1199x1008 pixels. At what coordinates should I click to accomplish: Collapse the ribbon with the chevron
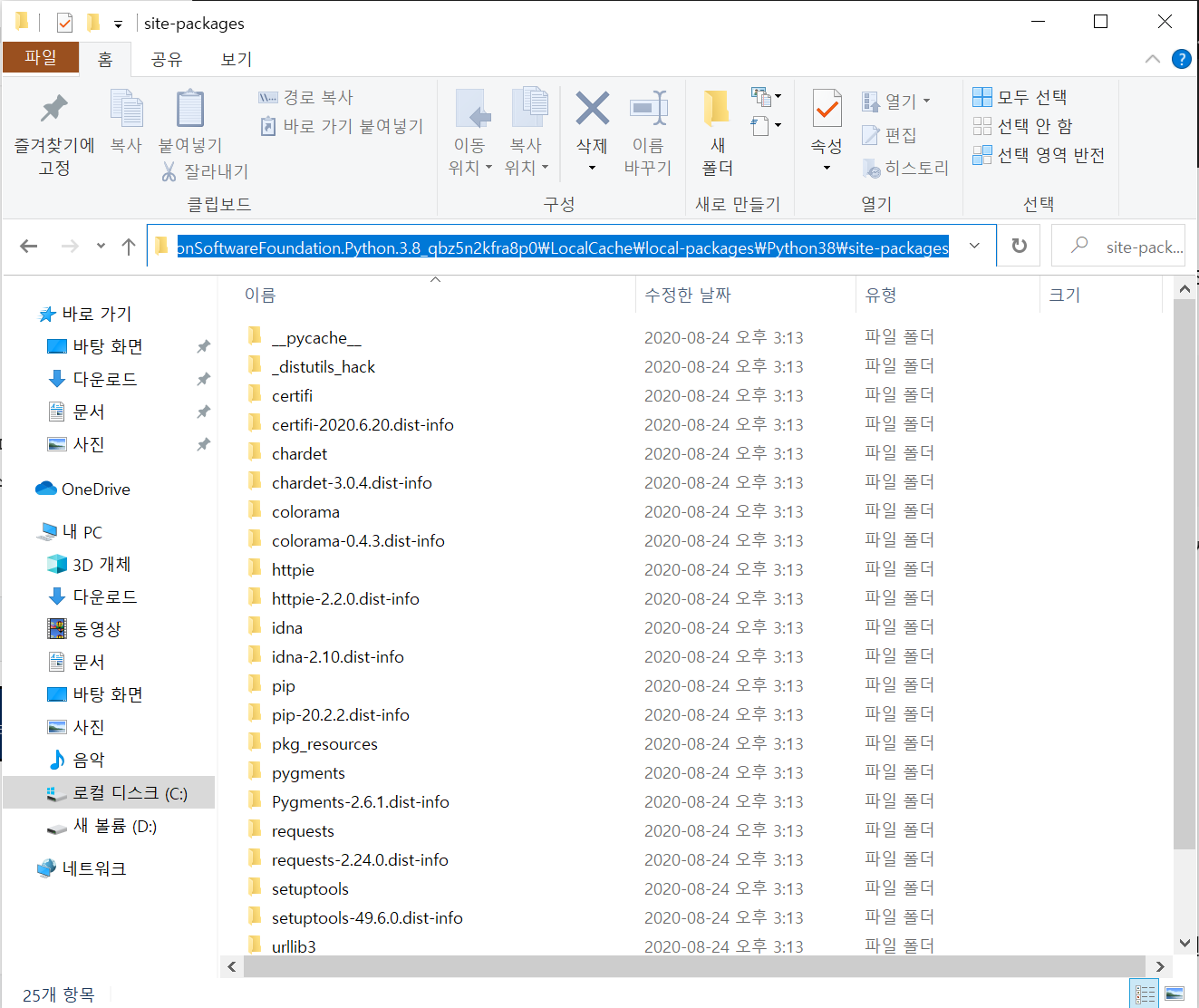(1153, 59)
